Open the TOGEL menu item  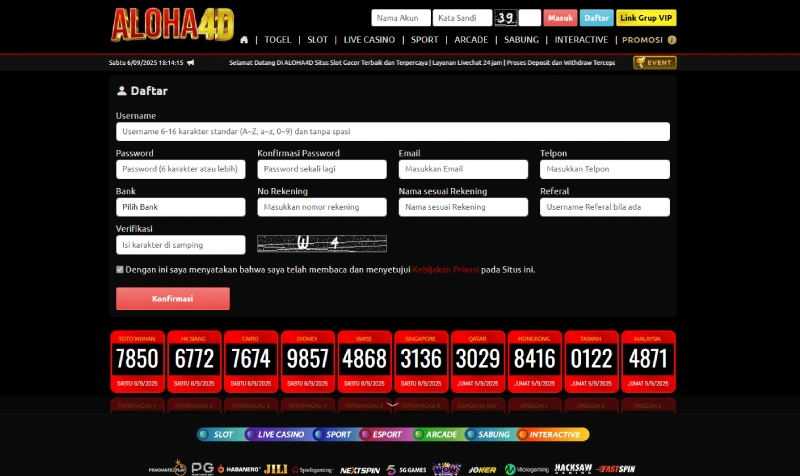(x=278, y=40)
